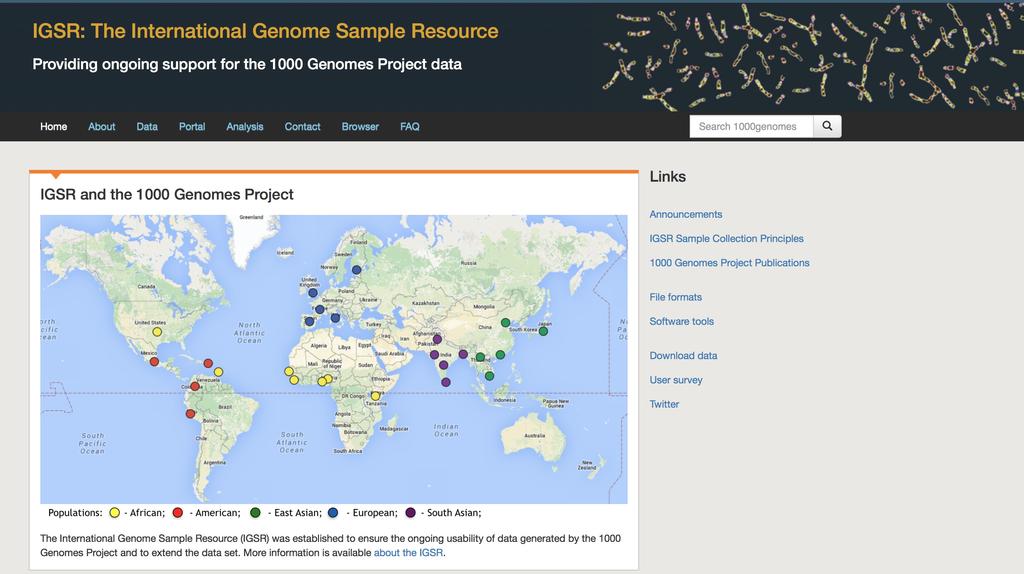Click the blue marker in Spain
The height and width of the screenshot is (574, 1024).
tap(310, 321)
